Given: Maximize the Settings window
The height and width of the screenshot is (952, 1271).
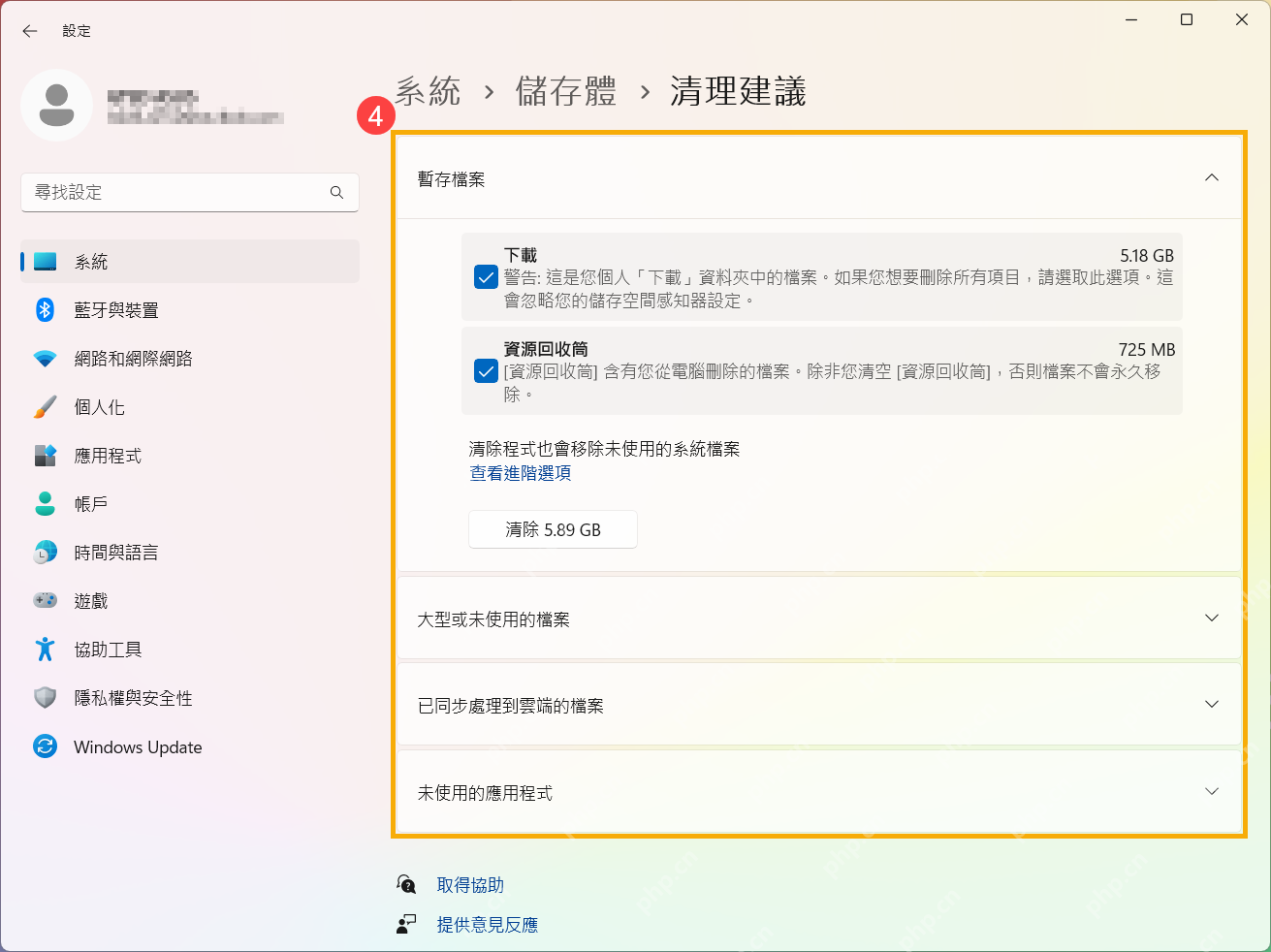Looking at the screenshot, I should click(x=1187, y=19).
